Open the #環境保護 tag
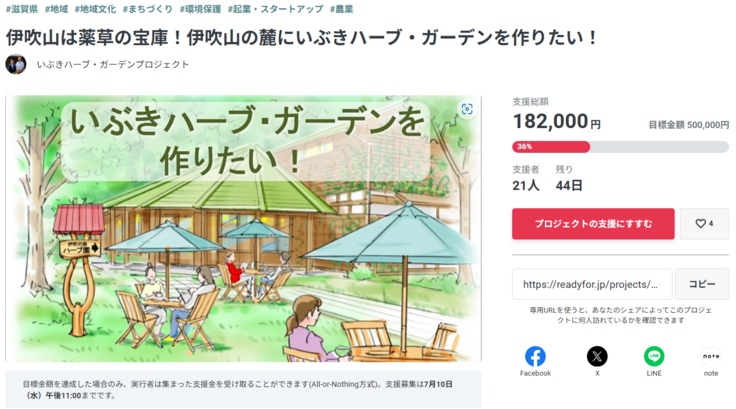The height and width of the screenshot is (409, 736). point(200,9)
